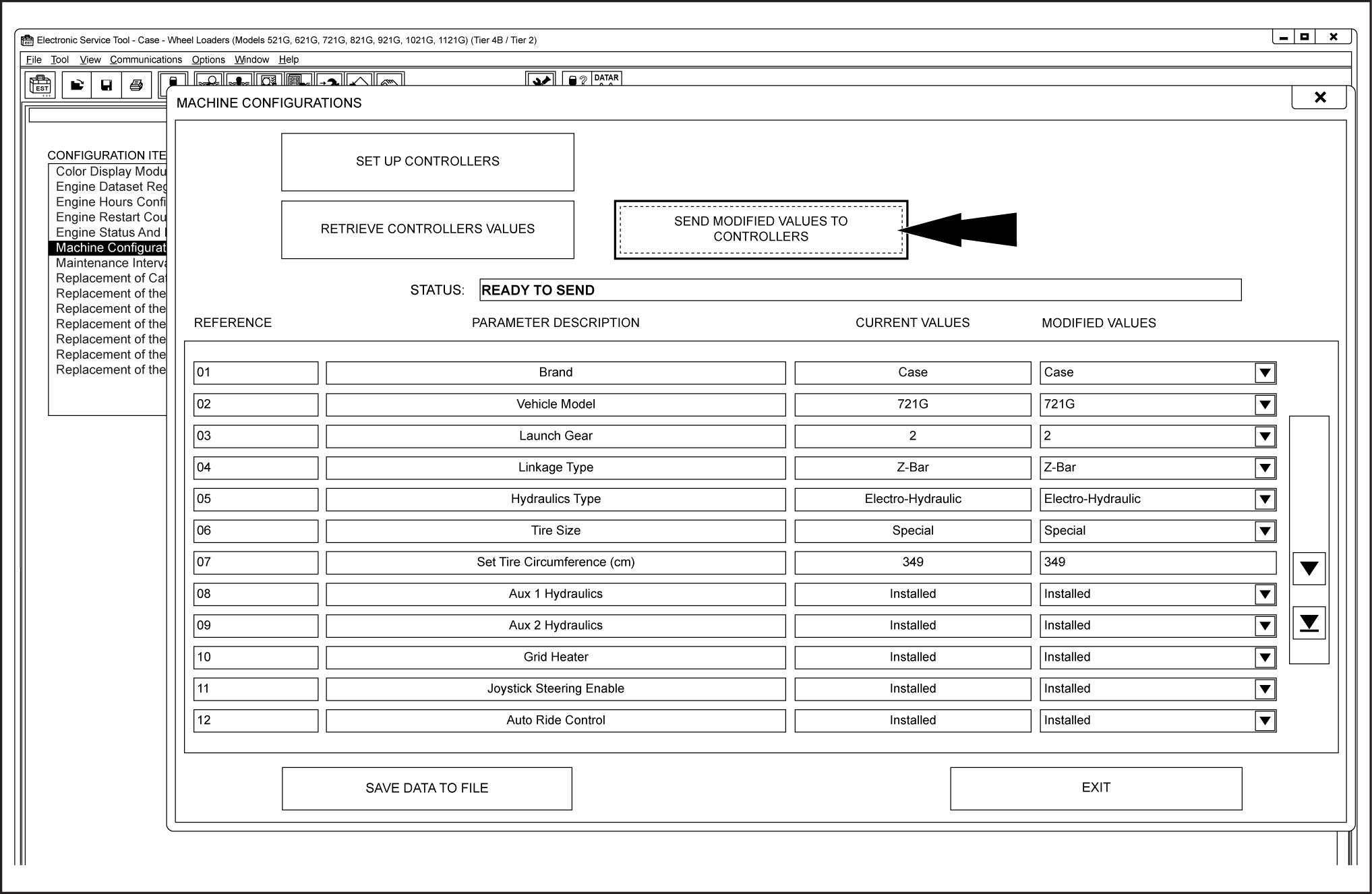Screen dimensions: 1372x894
Task: Click the EXIT button
Action: click(x=1096, y=788)
